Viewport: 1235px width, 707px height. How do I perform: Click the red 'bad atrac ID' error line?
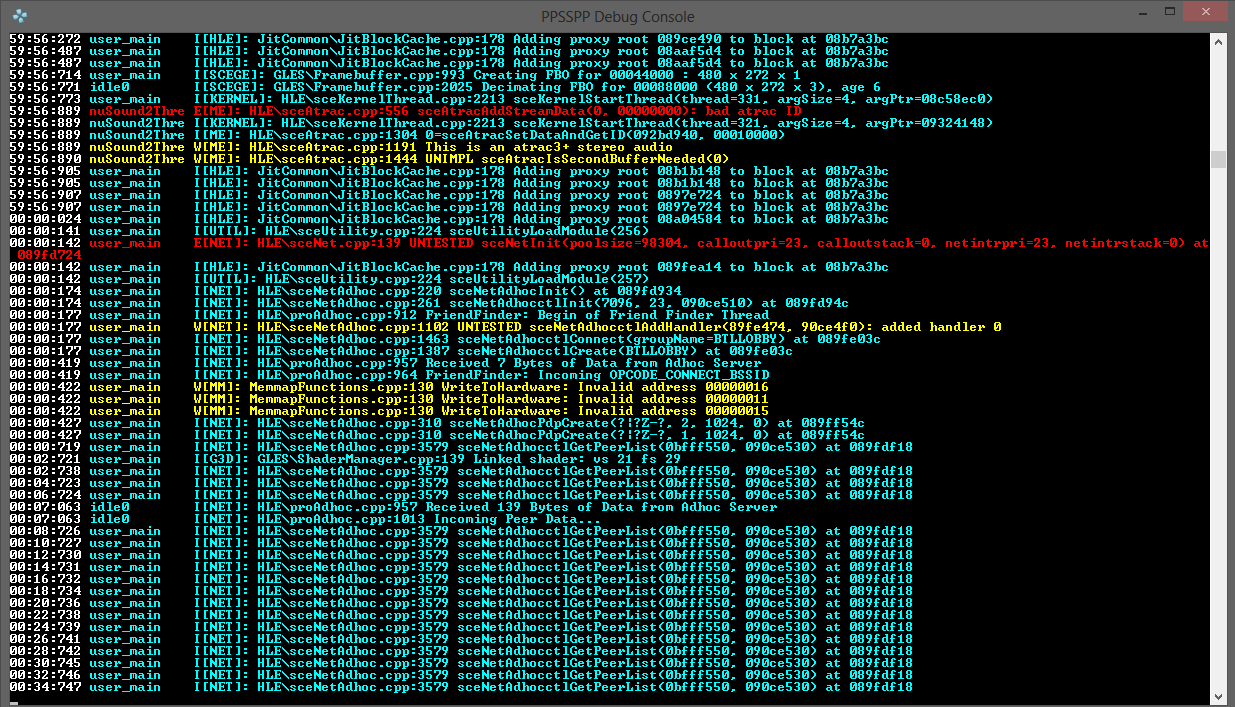click(x=500, y=111)
